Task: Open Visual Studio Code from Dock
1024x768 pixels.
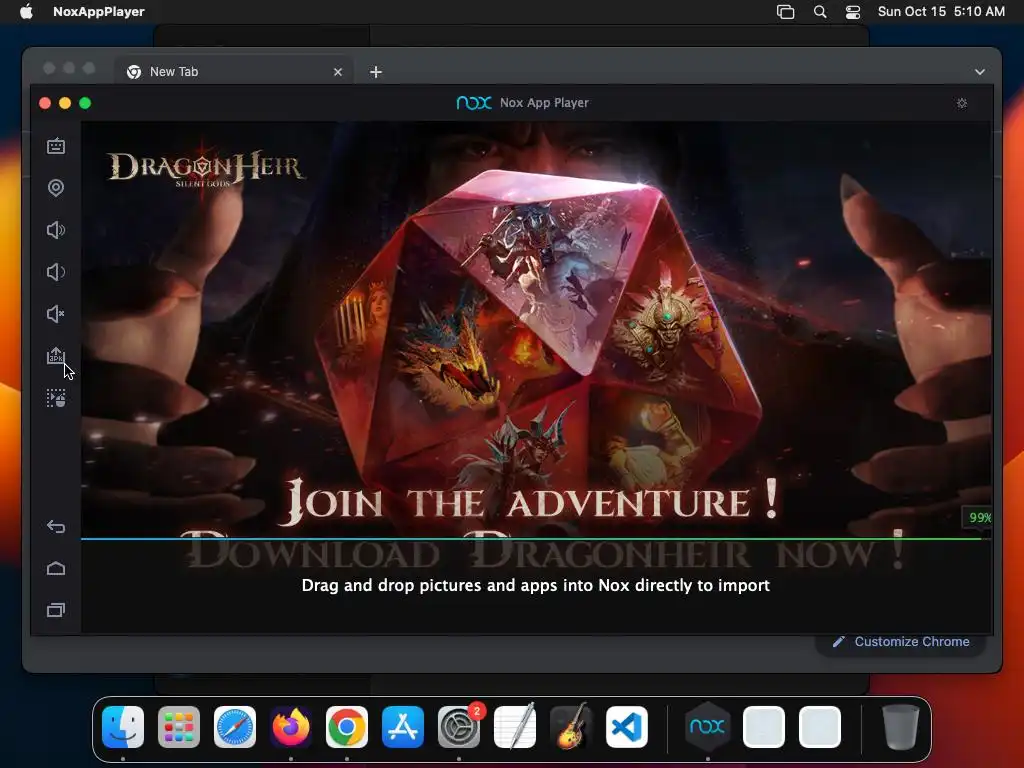Action: point(627,727)
